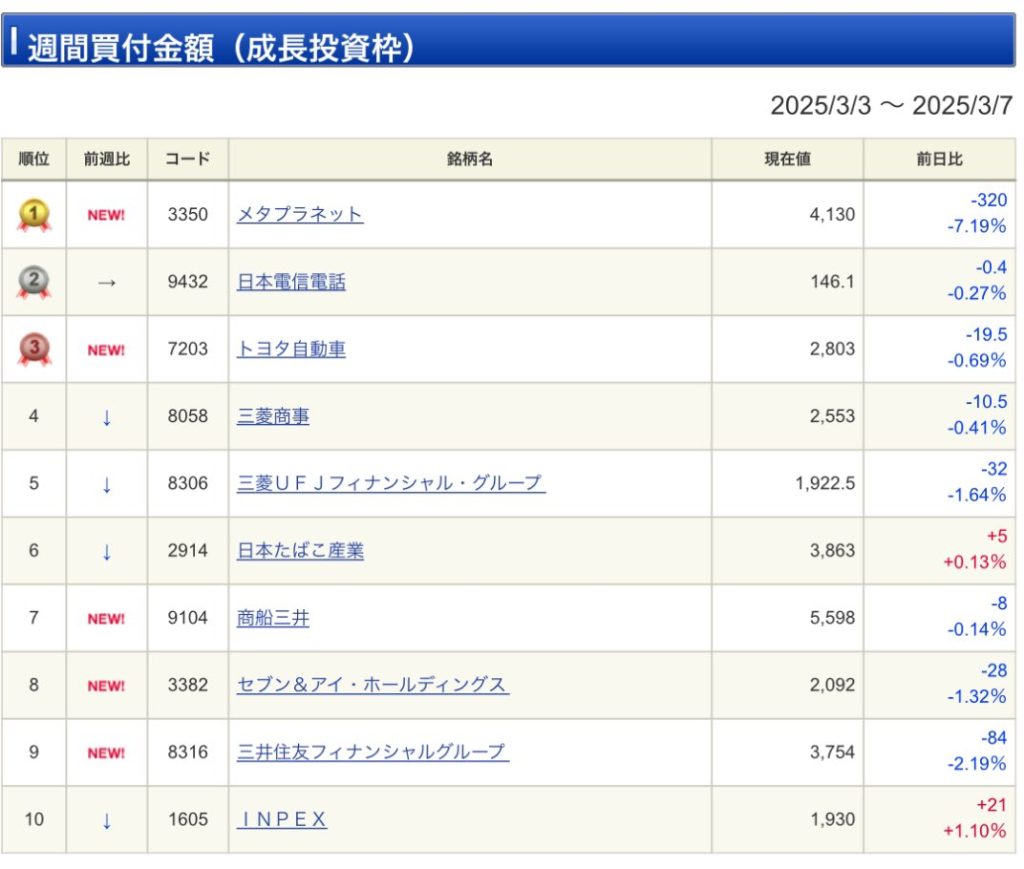This screenshot has width=1024, height=869.
Task: Open the メタプラネット stock link
Action: pos(300,215)
